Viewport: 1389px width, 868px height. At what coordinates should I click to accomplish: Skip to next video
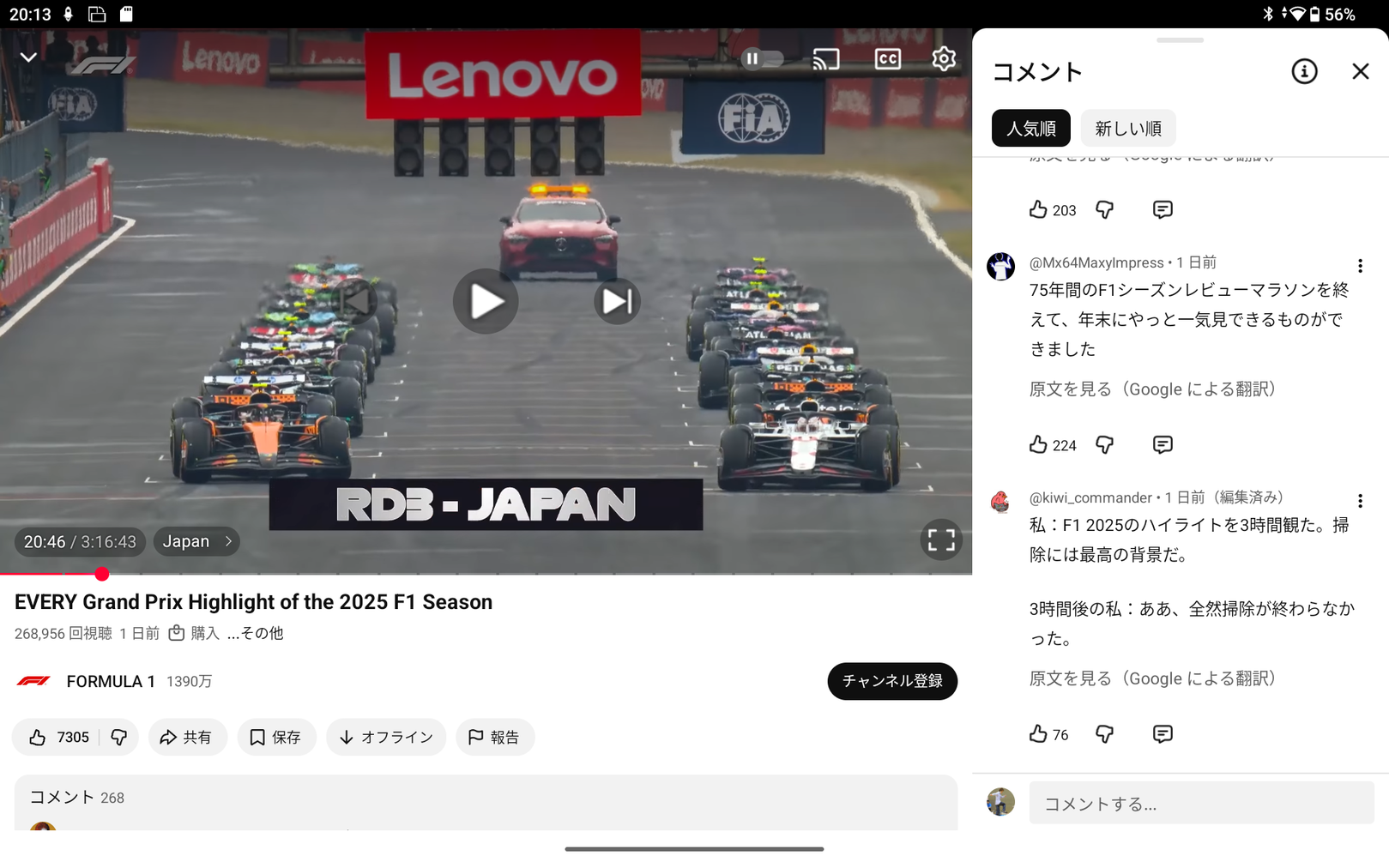617,302
